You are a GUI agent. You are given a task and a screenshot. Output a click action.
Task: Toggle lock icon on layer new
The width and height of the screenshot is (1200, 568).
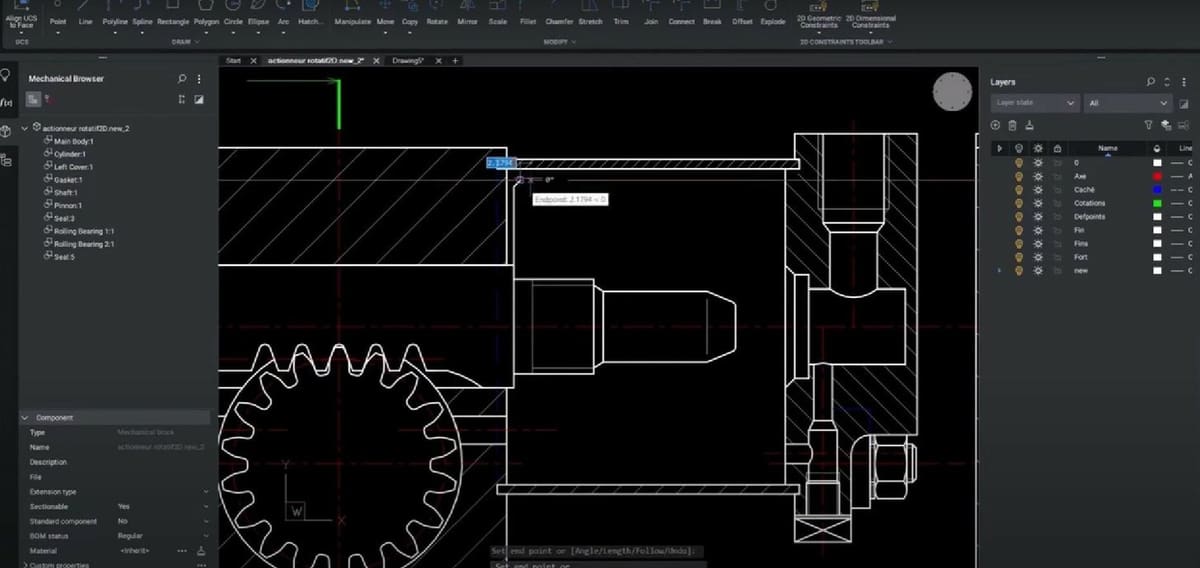(1058, 270)
